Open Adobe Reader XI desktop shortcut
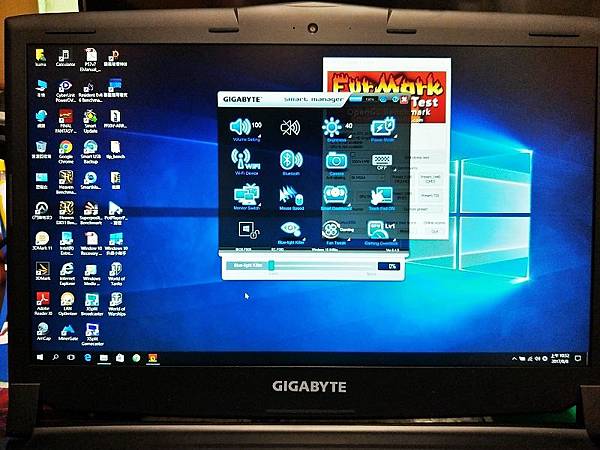The image size is (600, 450). pyautogui.click(x=43, y=304)
